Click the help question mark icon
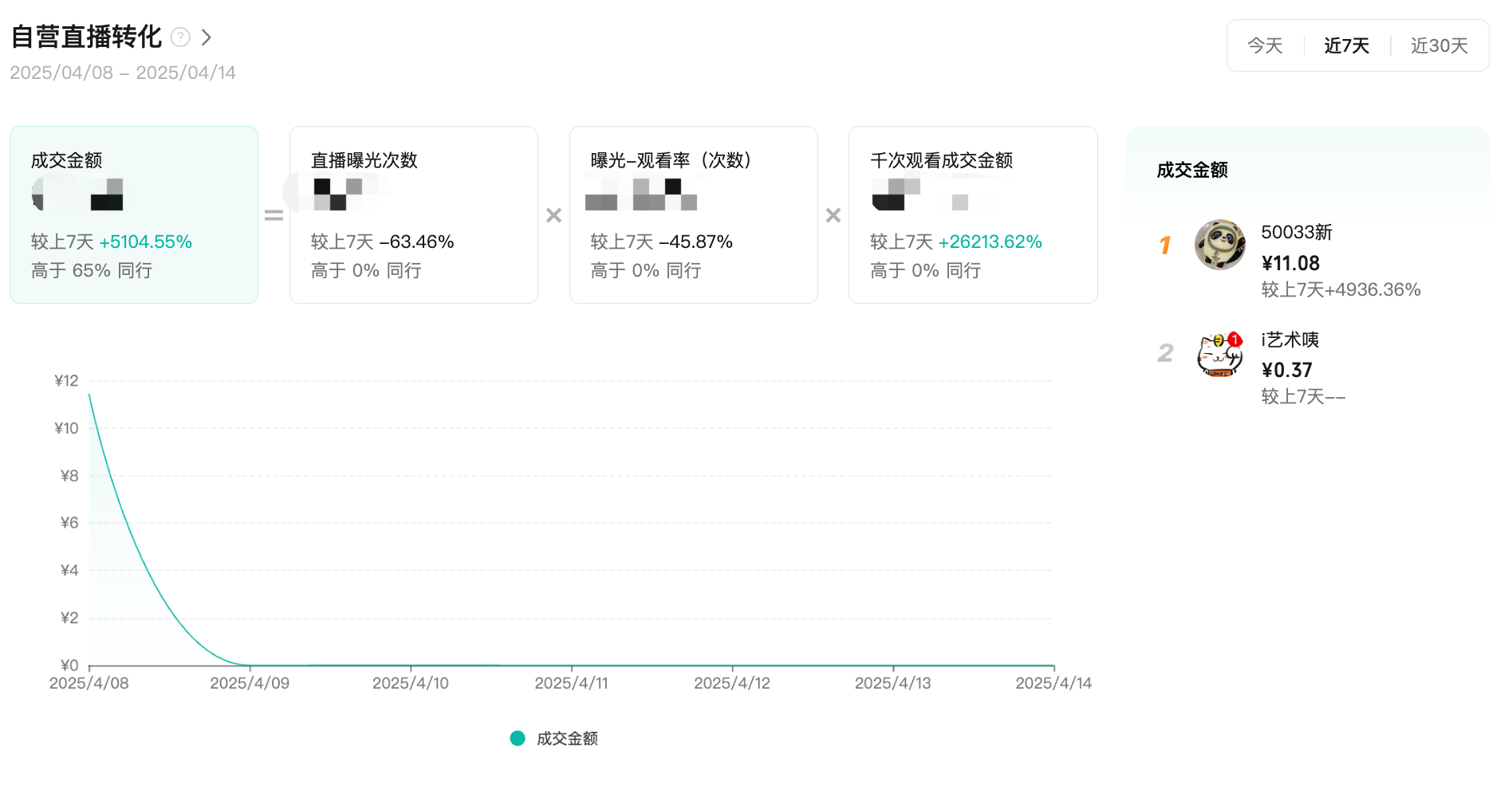Viewport: 1512px width, 790px height. [x=181, y=37]
